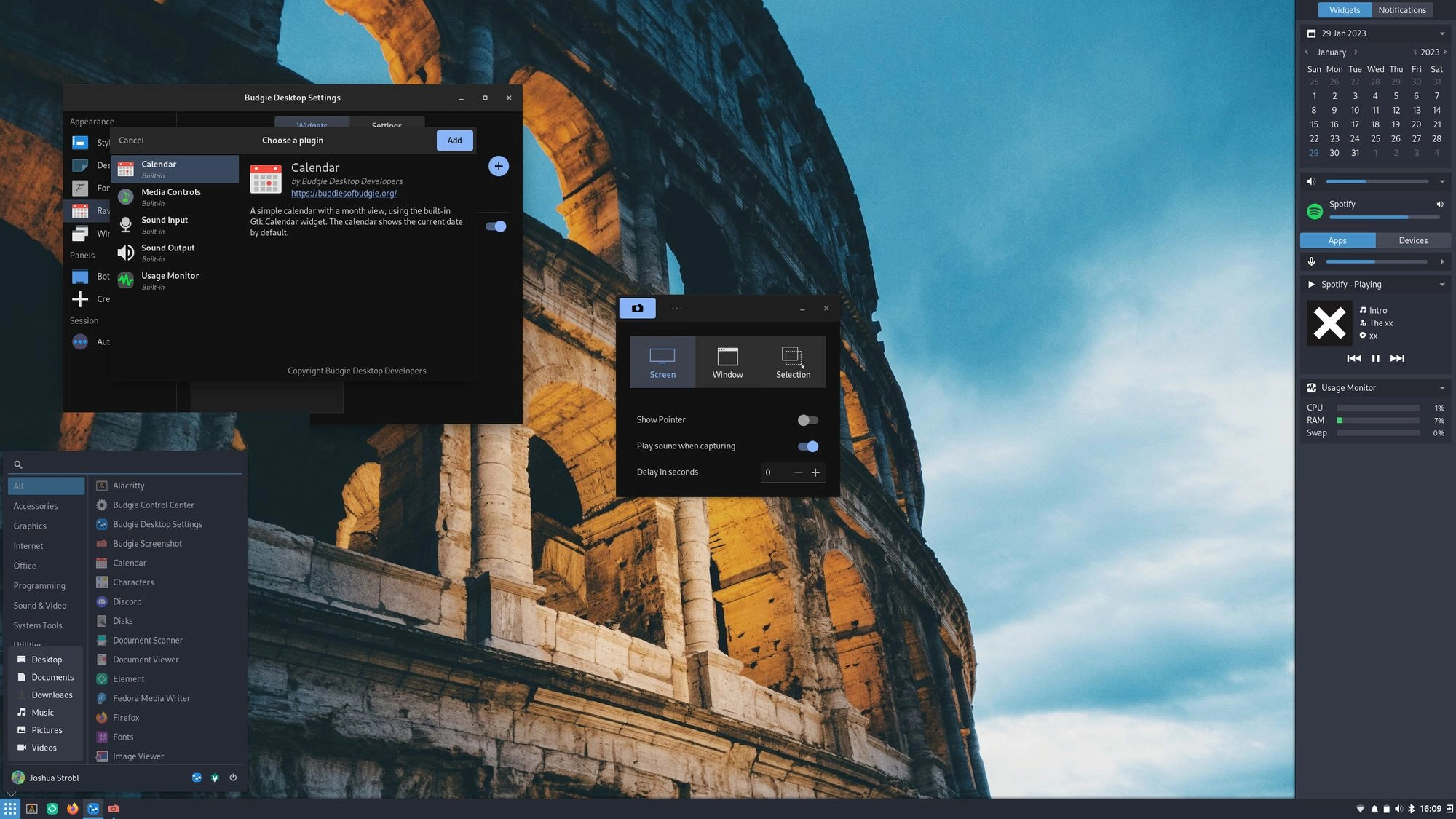Expand the Appearance section in settings
This screenshot has width=1456, height=819.
pos(91,122)
